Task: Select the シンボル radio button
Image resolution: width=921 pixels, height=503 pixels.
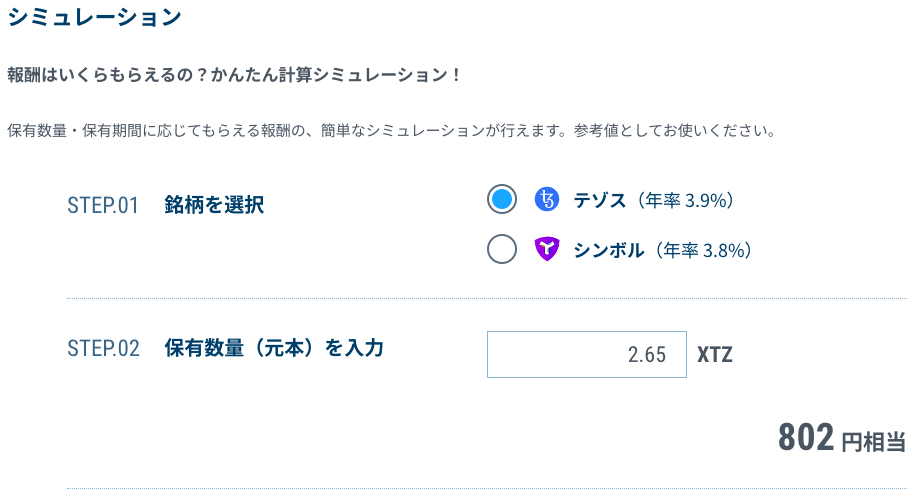Action: click(x=502, y=249)
